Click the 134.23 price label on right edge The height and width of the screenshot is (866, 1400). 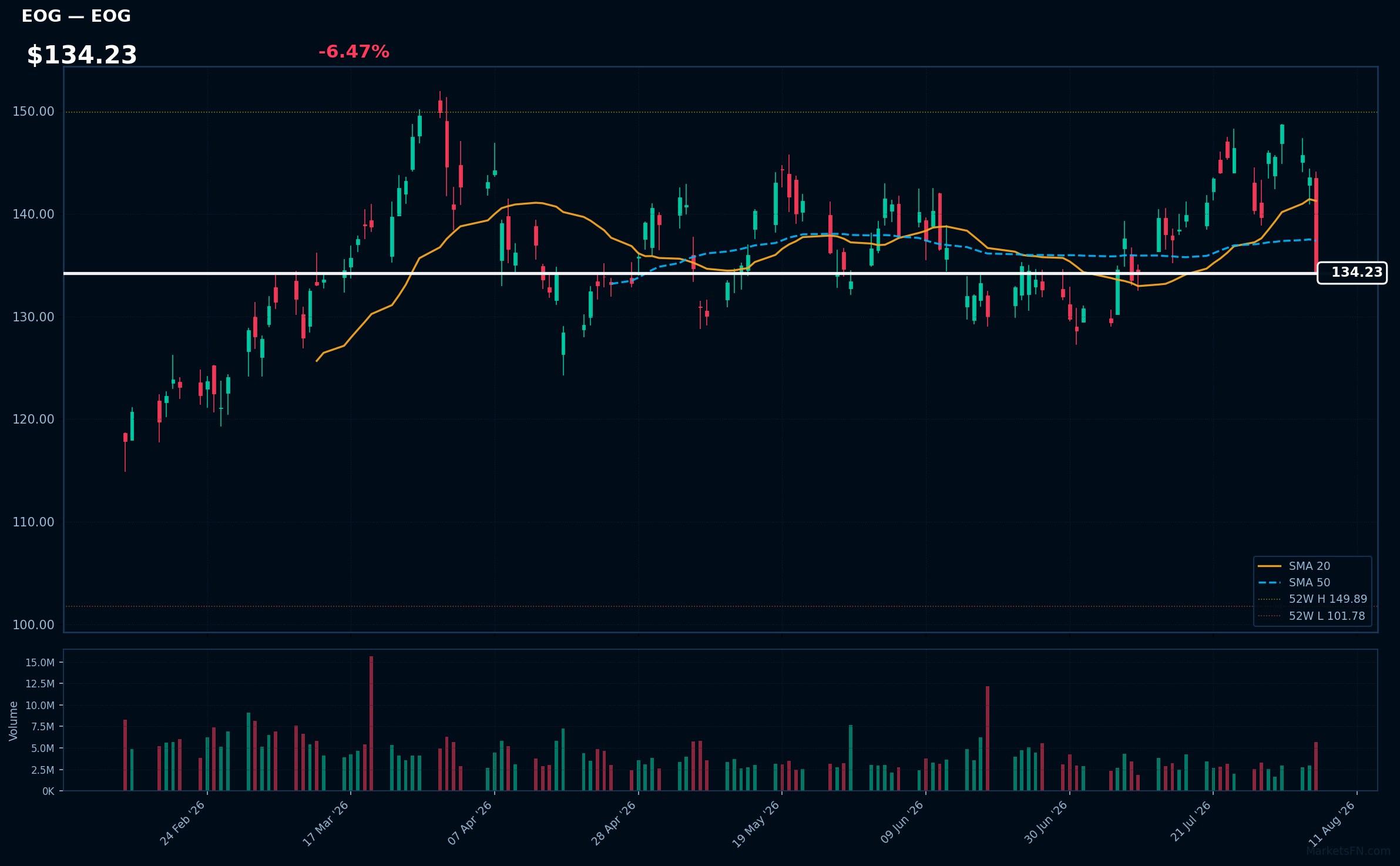pyautogui.click(x=1352, y=273)
